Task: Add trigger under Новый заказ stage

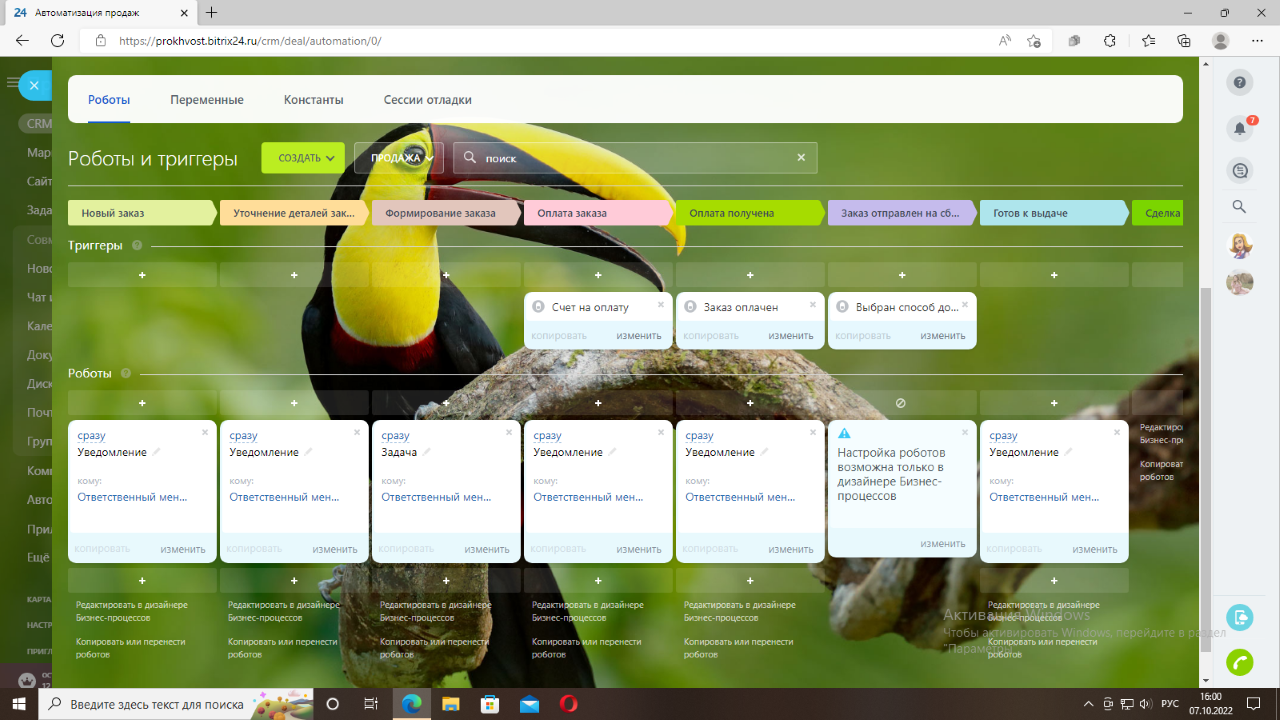Action: pos(142,275)
